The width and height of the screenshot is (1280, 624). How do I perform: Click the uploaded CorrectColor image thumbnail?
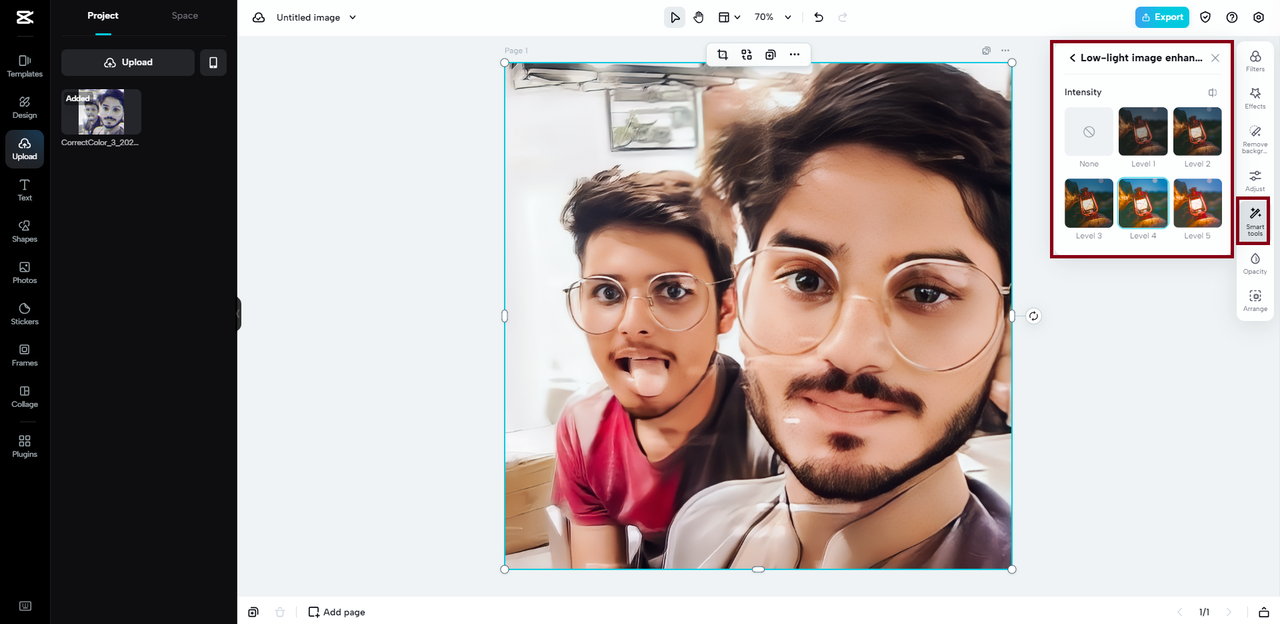point(101,112)
